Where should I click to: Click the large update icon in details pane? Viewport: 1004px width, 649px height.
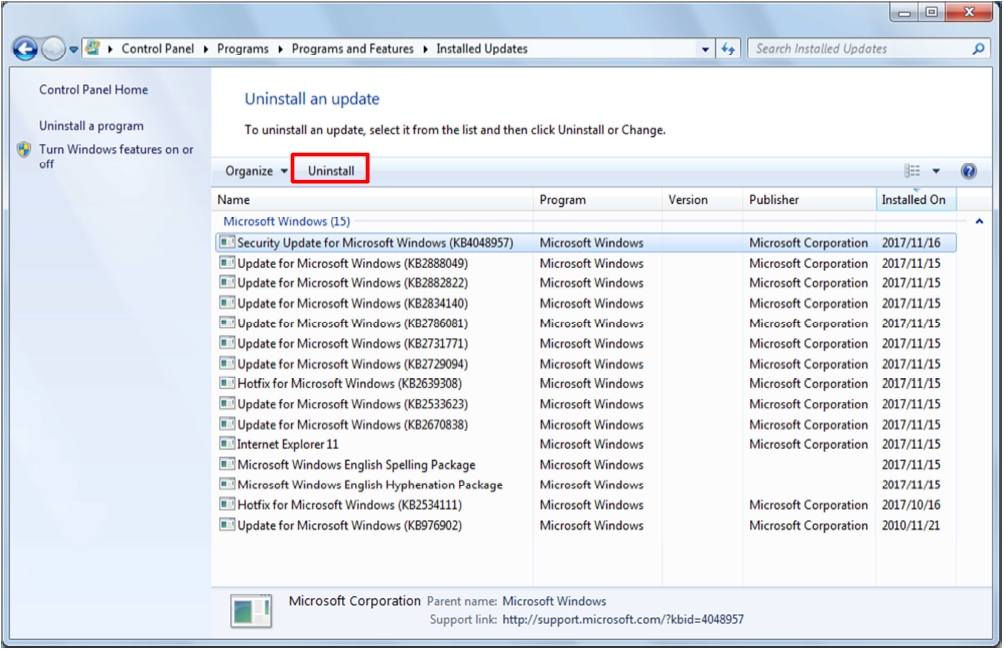click(251, 611)
